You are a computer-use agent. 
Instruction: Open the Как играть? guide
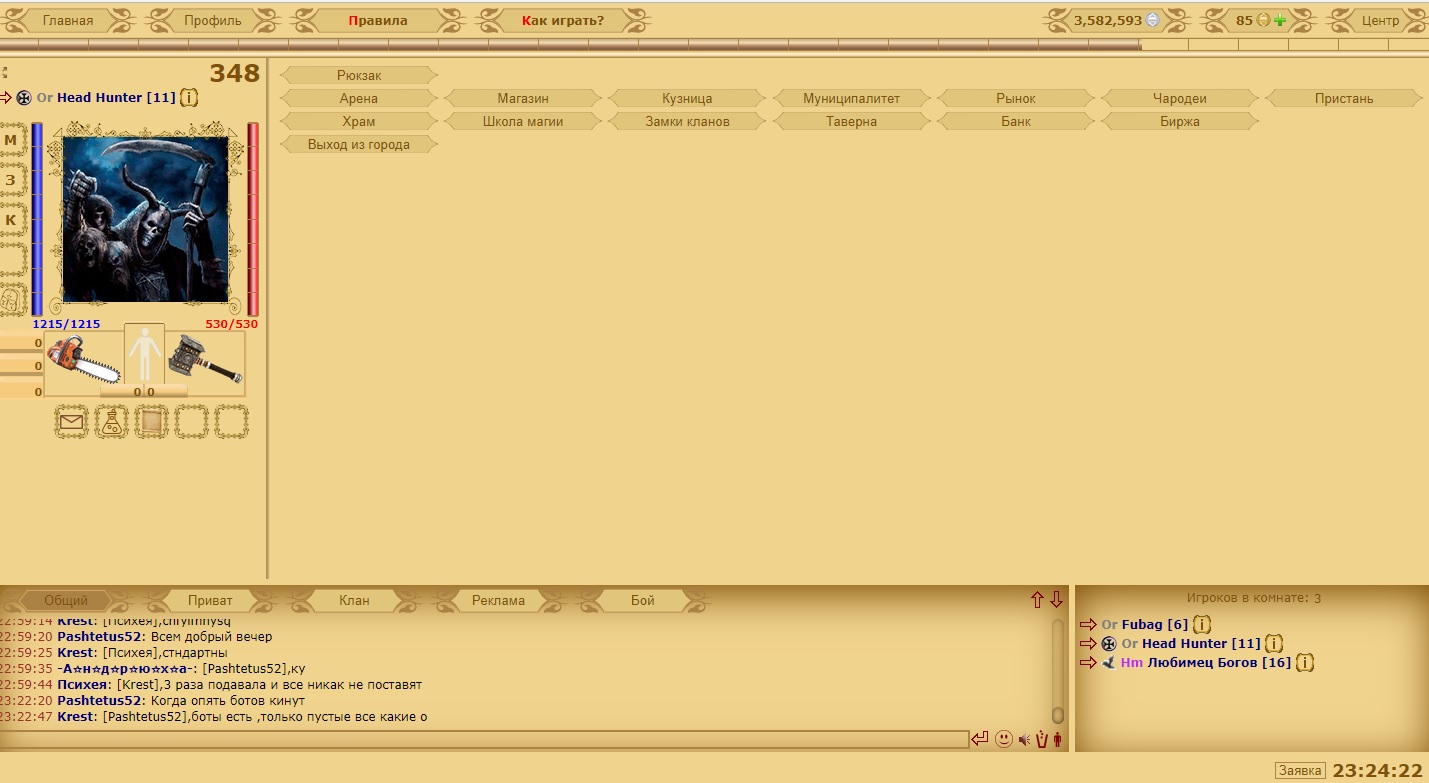click(x=563, y=20)
